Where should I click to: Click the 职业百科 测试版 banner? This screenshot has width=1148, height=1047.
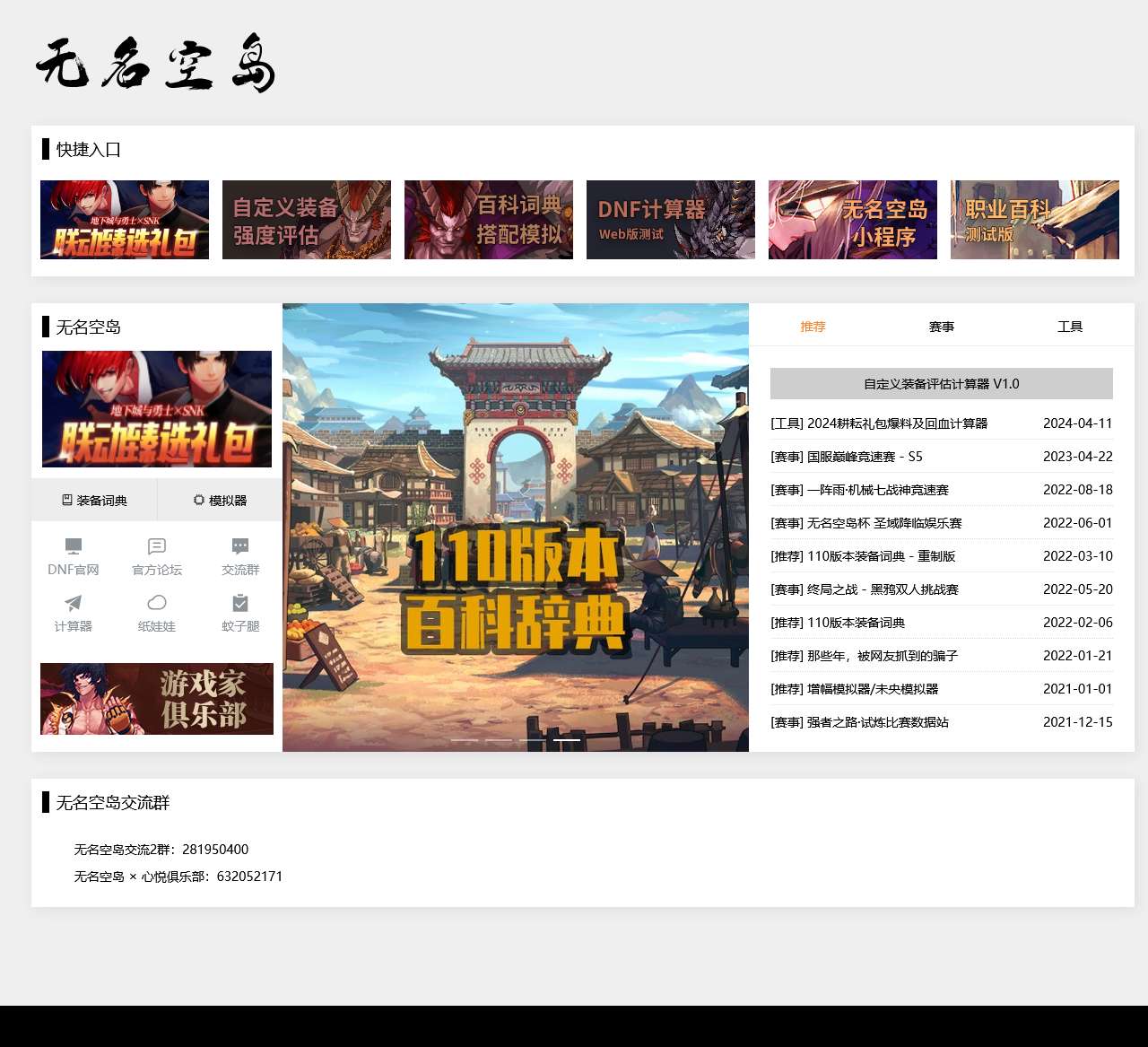1033,220
